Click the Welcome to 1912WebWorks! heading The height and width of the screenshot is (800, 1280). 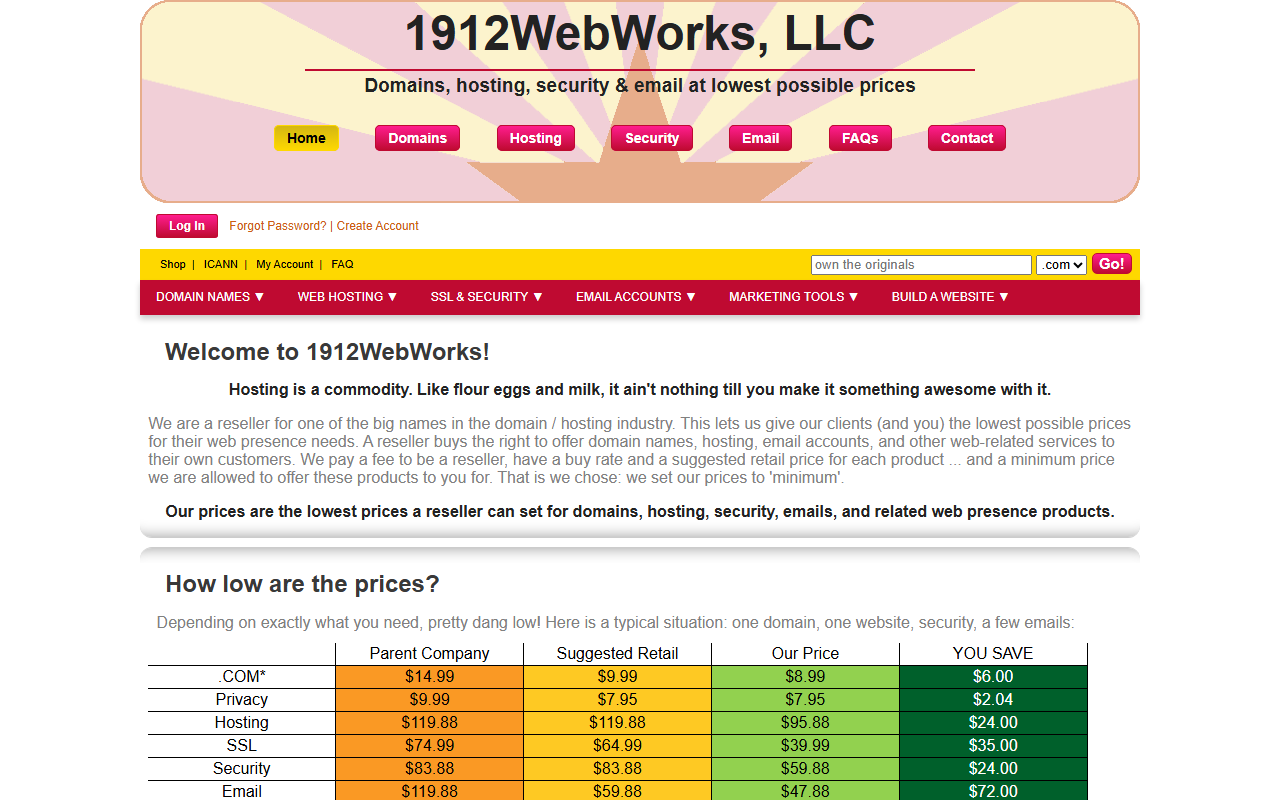tap(327, 352)
